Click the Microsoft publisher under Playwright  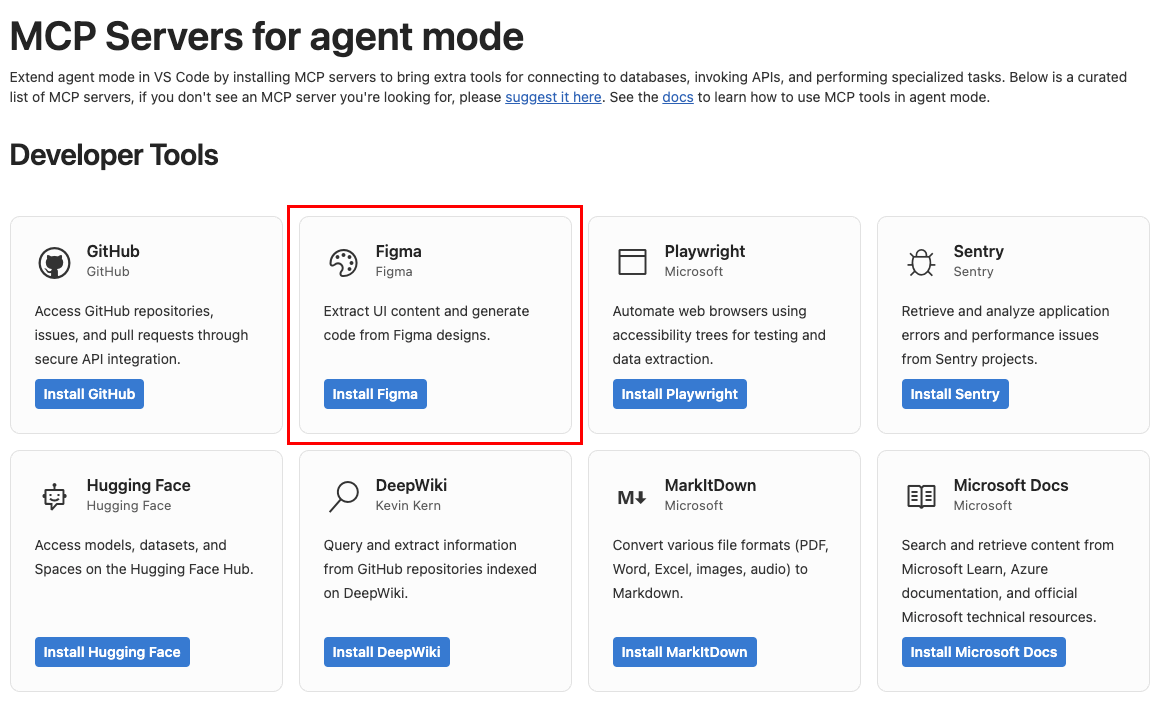pyautogui.click(x=693, y=271)
